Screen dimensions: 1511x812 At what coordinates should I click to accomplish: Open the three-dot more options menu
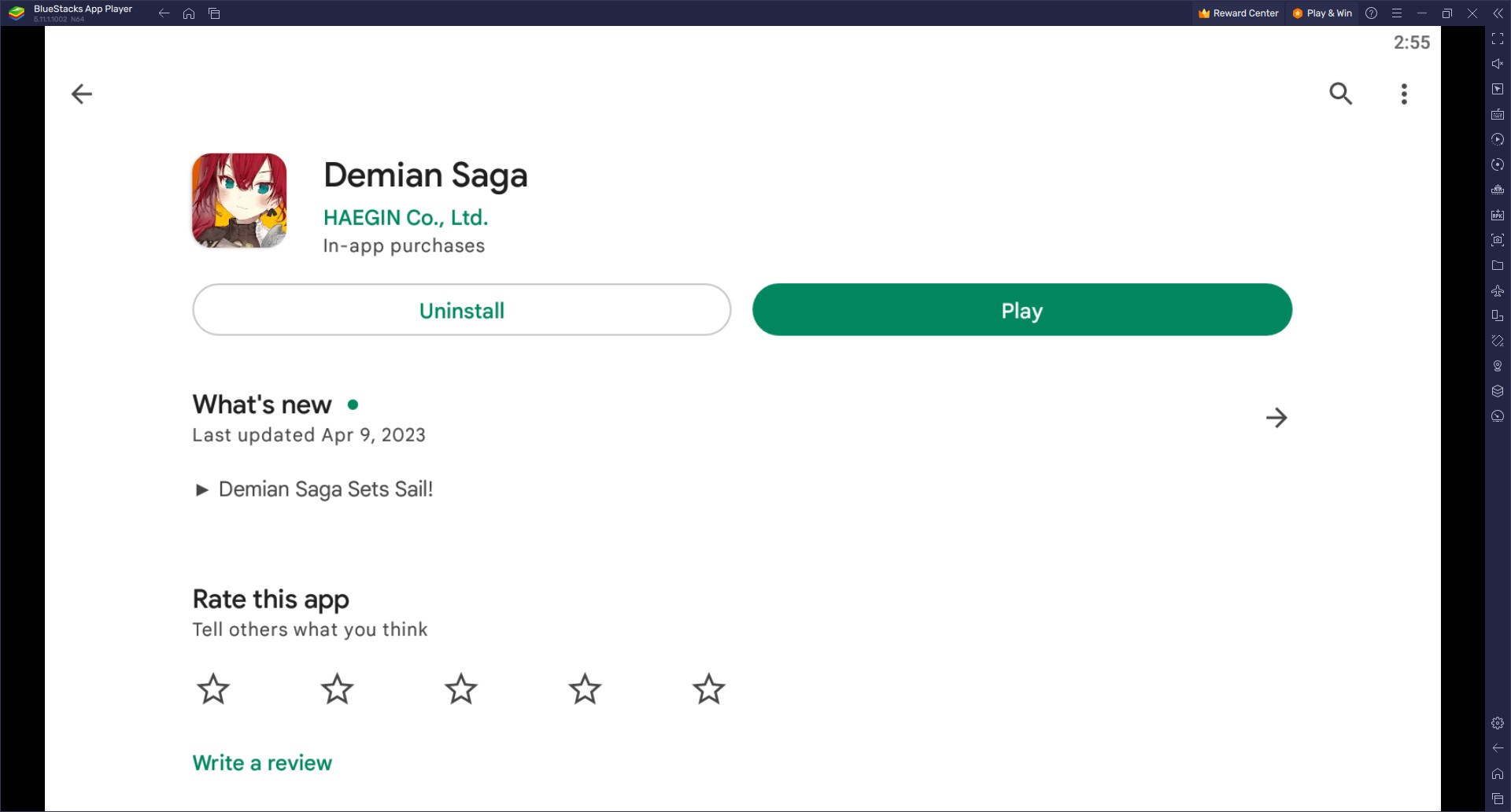pos(1404,94)
